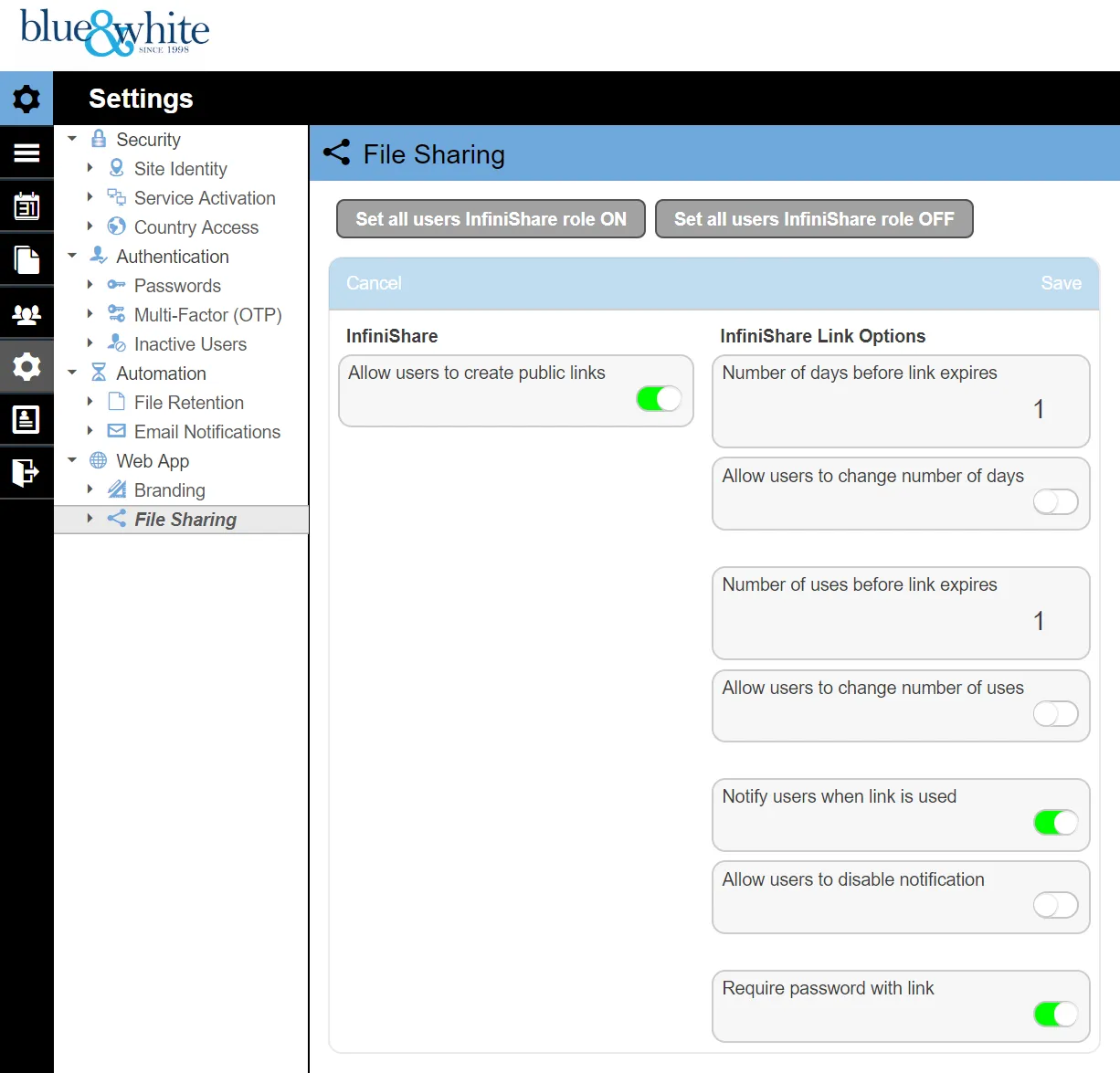The image size is (1120, 1073).
Task: Turn off Require password with link
Action: 1055,1014
